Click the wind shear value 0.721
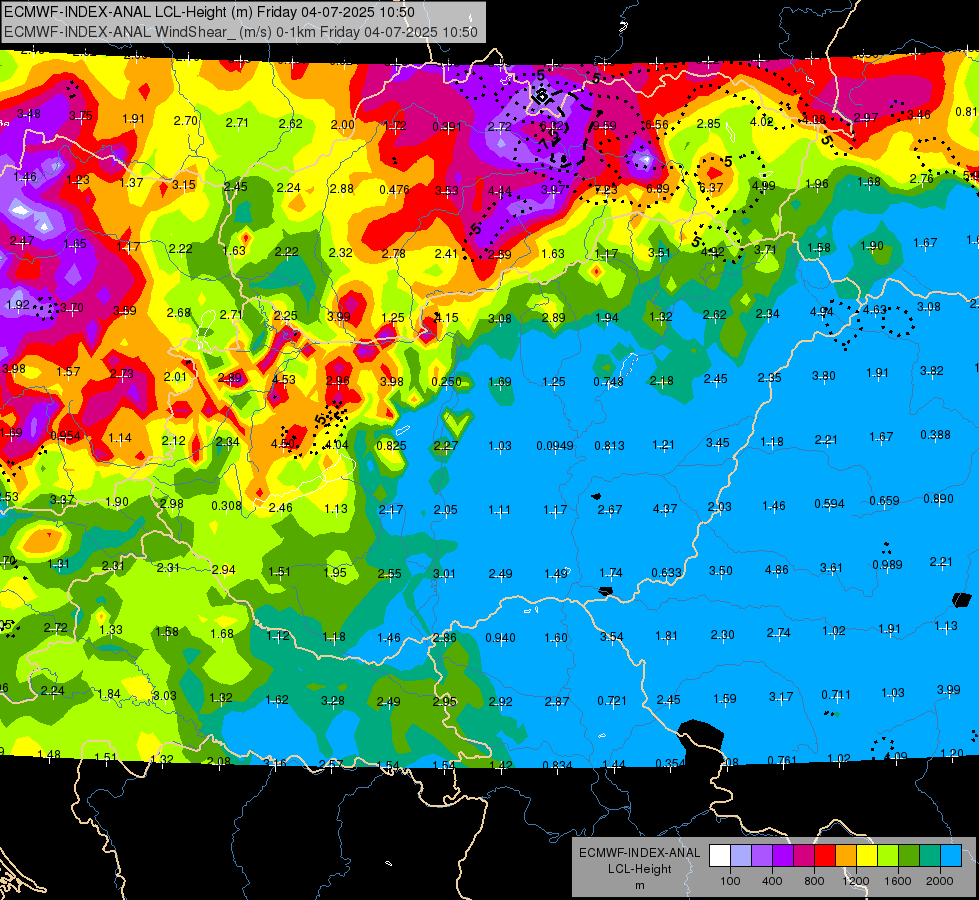979x900 pixels. point(612,701)
